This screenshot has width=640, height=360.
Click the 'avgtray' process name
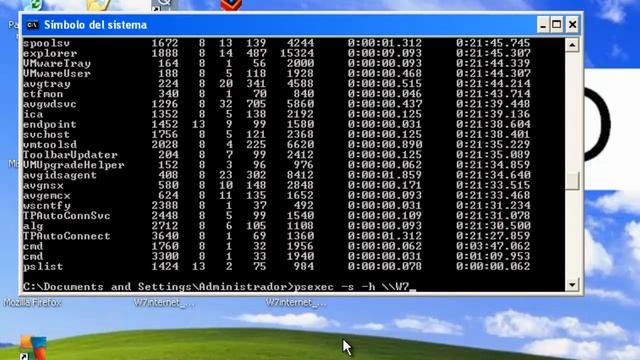[47, 84]
